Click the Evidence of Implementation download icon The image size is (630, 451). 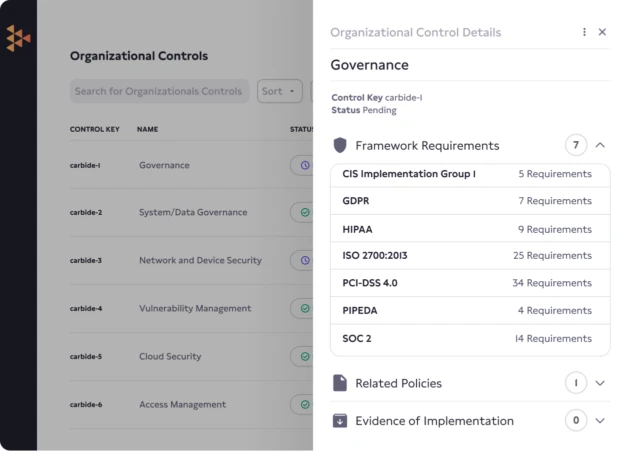pyautogui.click(x=340, y=421)
